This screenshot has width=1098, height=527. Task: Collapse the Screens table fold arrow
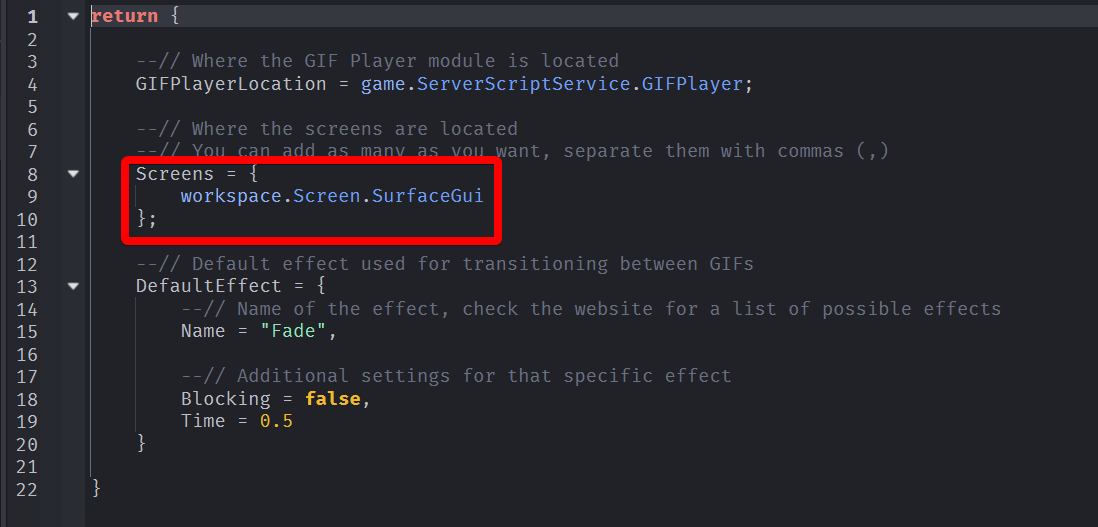point(72,173)
